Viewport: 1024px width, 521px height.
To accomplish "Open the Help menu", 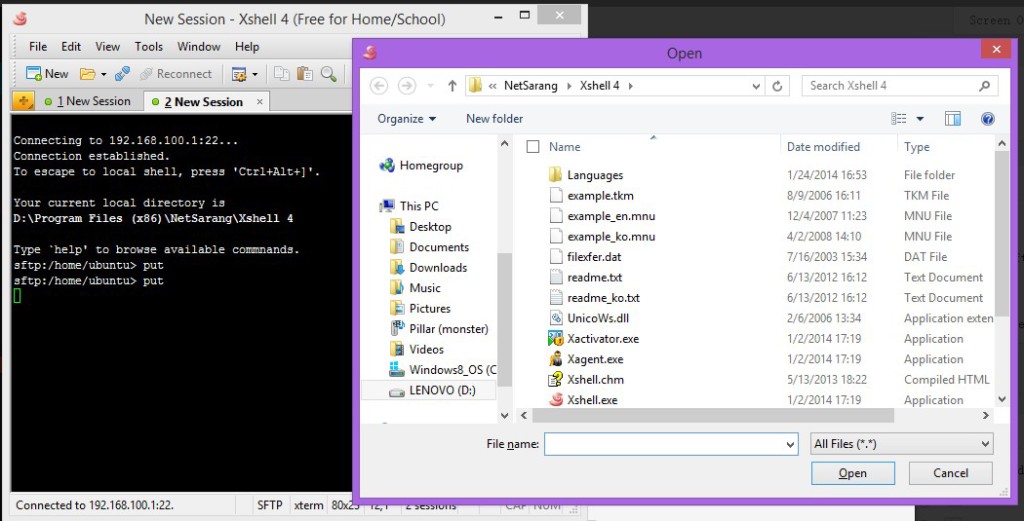I will [x=247, y=46].
